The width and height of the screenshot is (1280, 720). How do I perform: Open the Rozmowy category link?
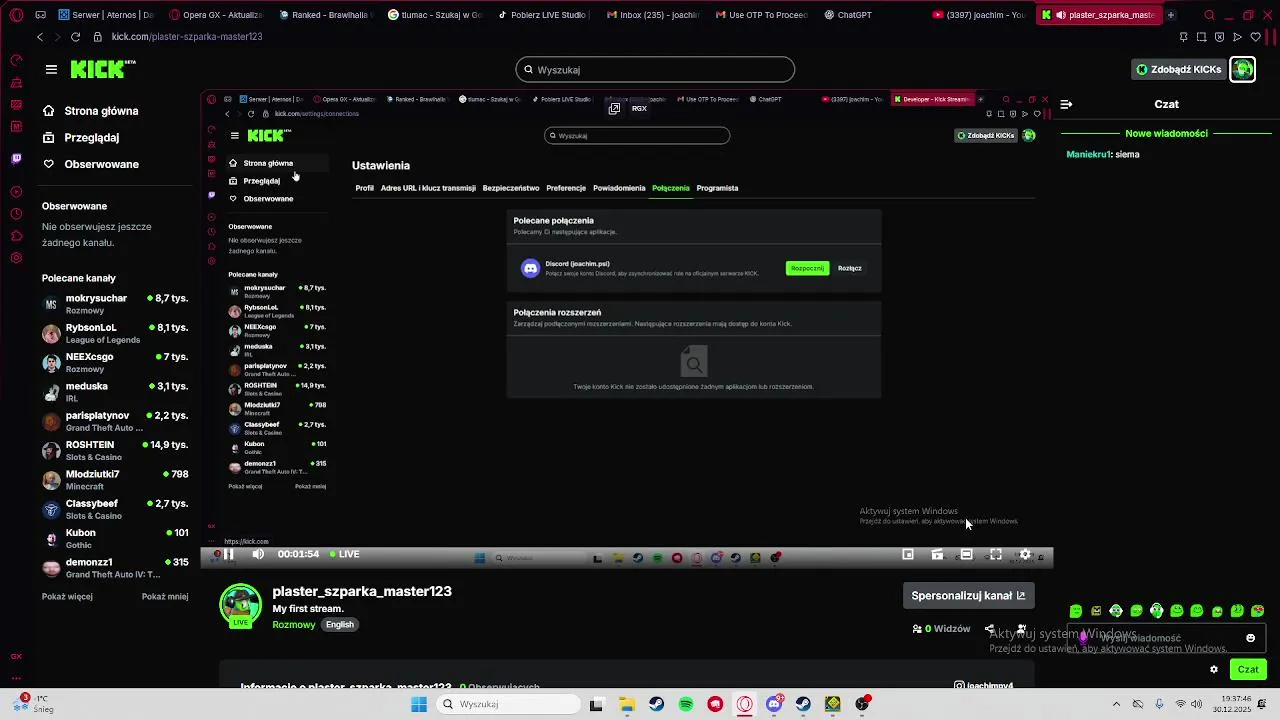pyautogui.click(x=294, y=624)
